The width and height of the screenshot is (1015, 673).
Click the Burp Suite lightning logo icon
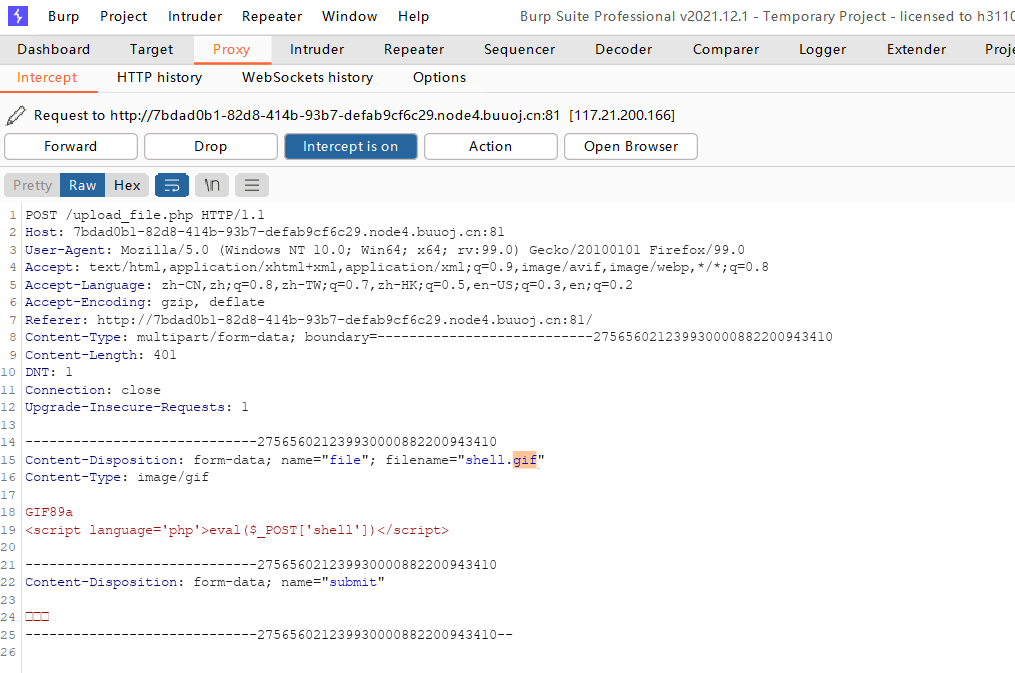tap(17, 16)
